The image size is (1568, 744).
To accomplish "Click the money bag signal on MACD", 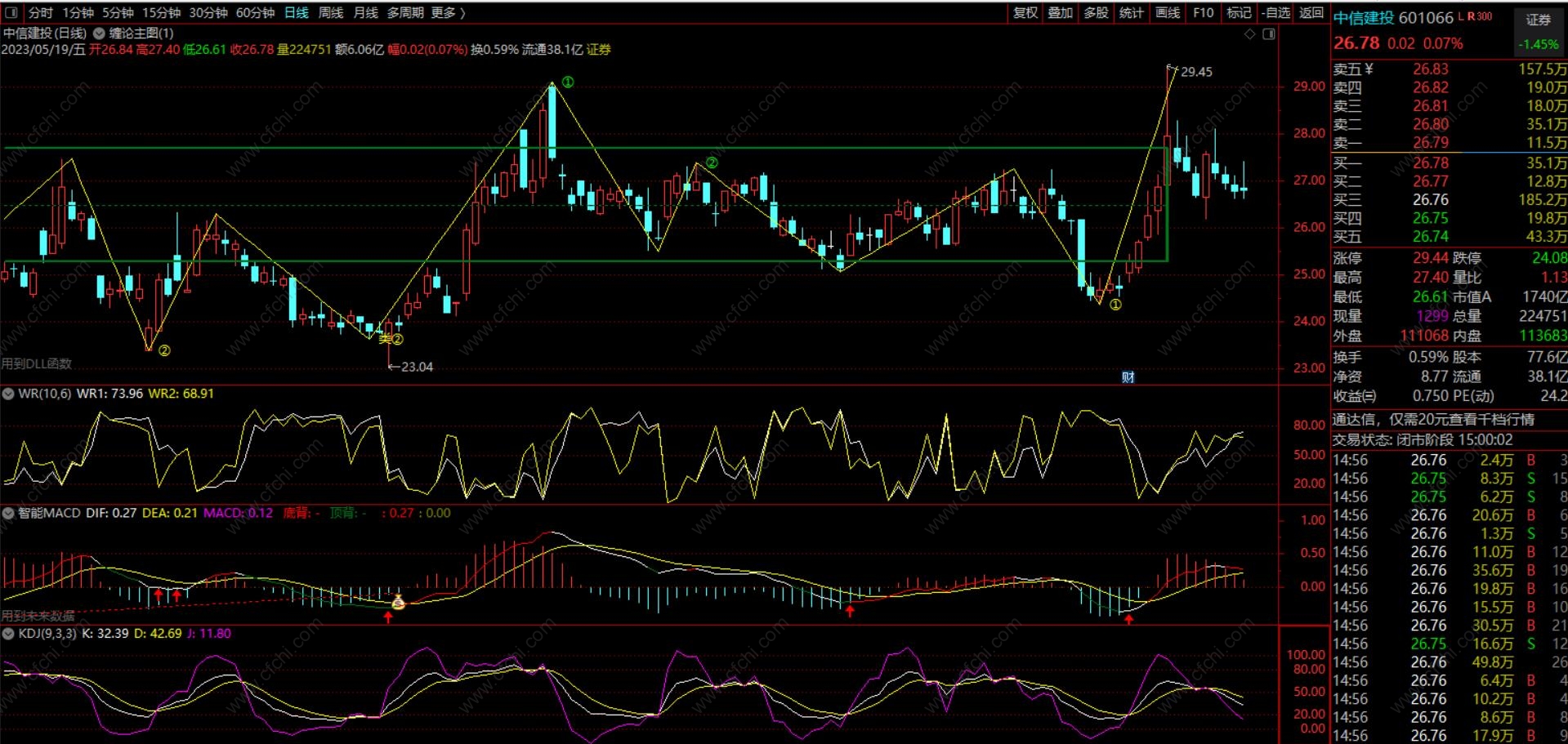I will (x=398, y=603).
